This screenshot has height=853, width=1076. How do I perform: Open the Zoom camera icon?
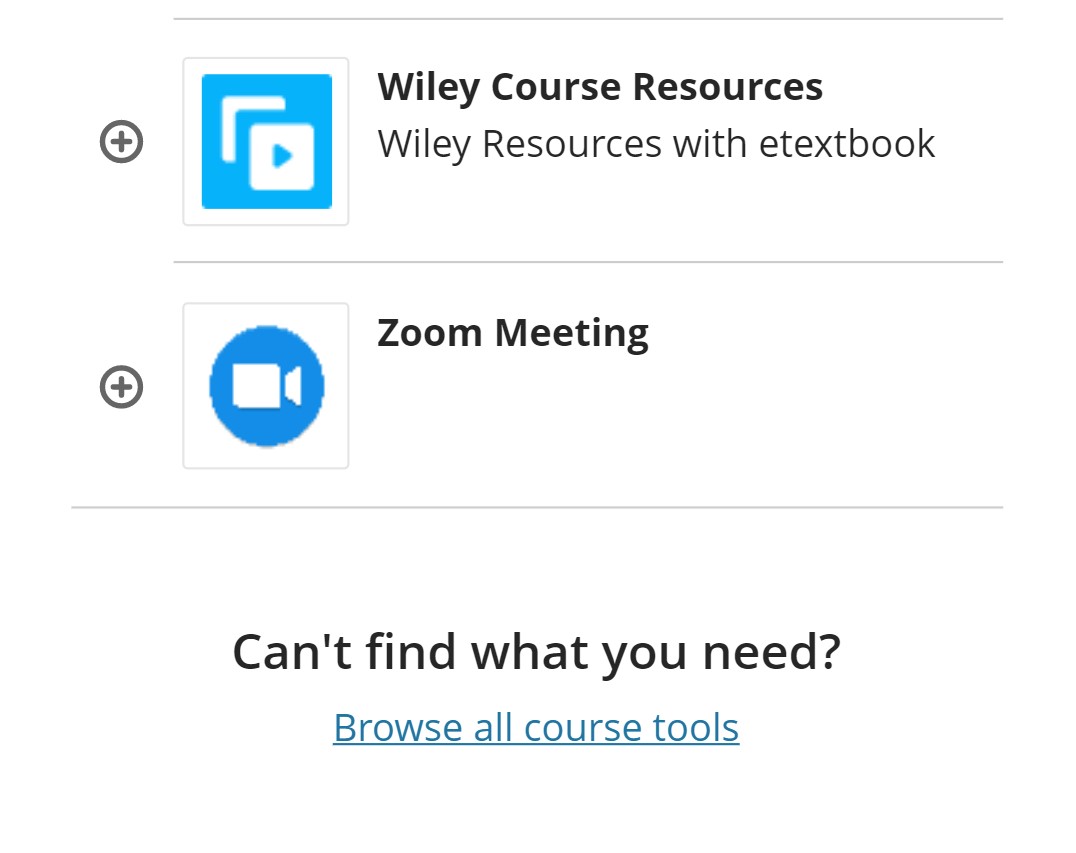tap(266, 386)
